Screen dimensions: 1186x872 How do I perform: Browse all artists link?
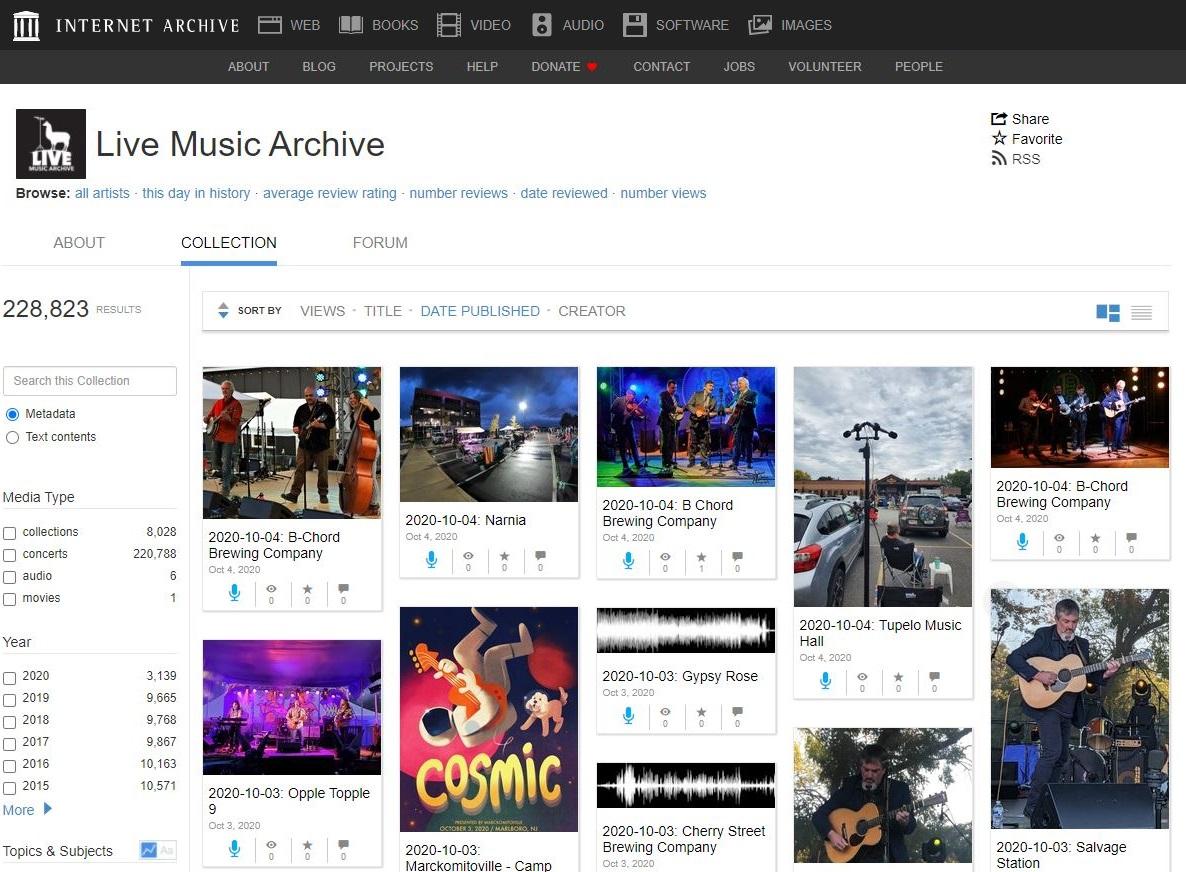(x=102, y=193)
